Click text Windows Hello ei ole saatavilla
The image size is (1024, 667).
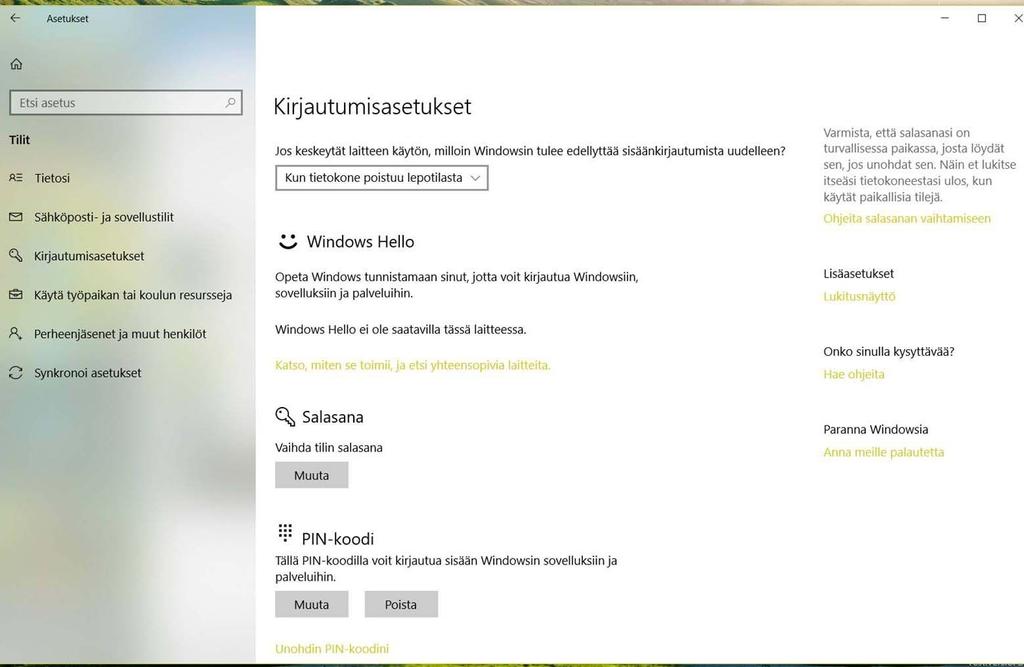point(400,329)
